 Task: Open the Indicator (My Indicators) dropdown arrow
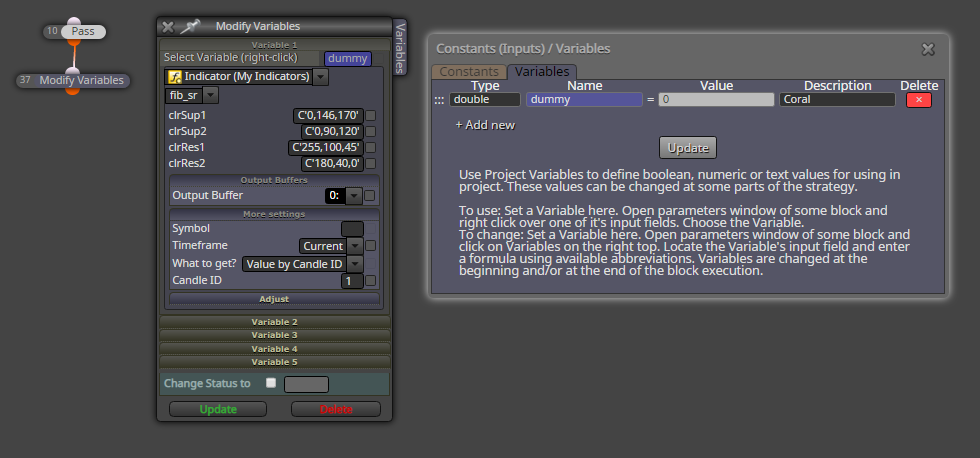320,77
